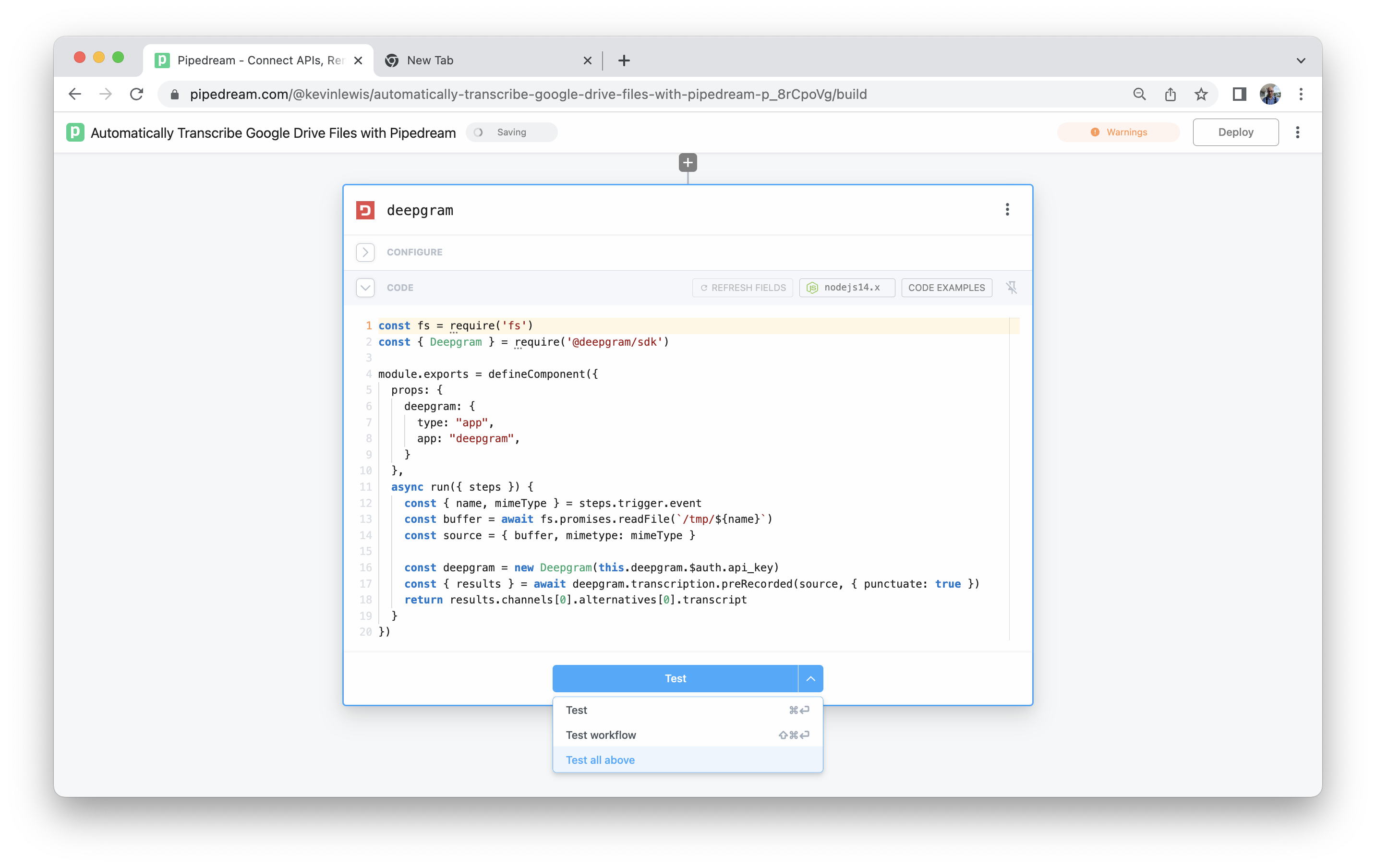Viewport: 1376px width, 868px height.
Task: Click code line 1 const fs
Action: pos(456,325)
